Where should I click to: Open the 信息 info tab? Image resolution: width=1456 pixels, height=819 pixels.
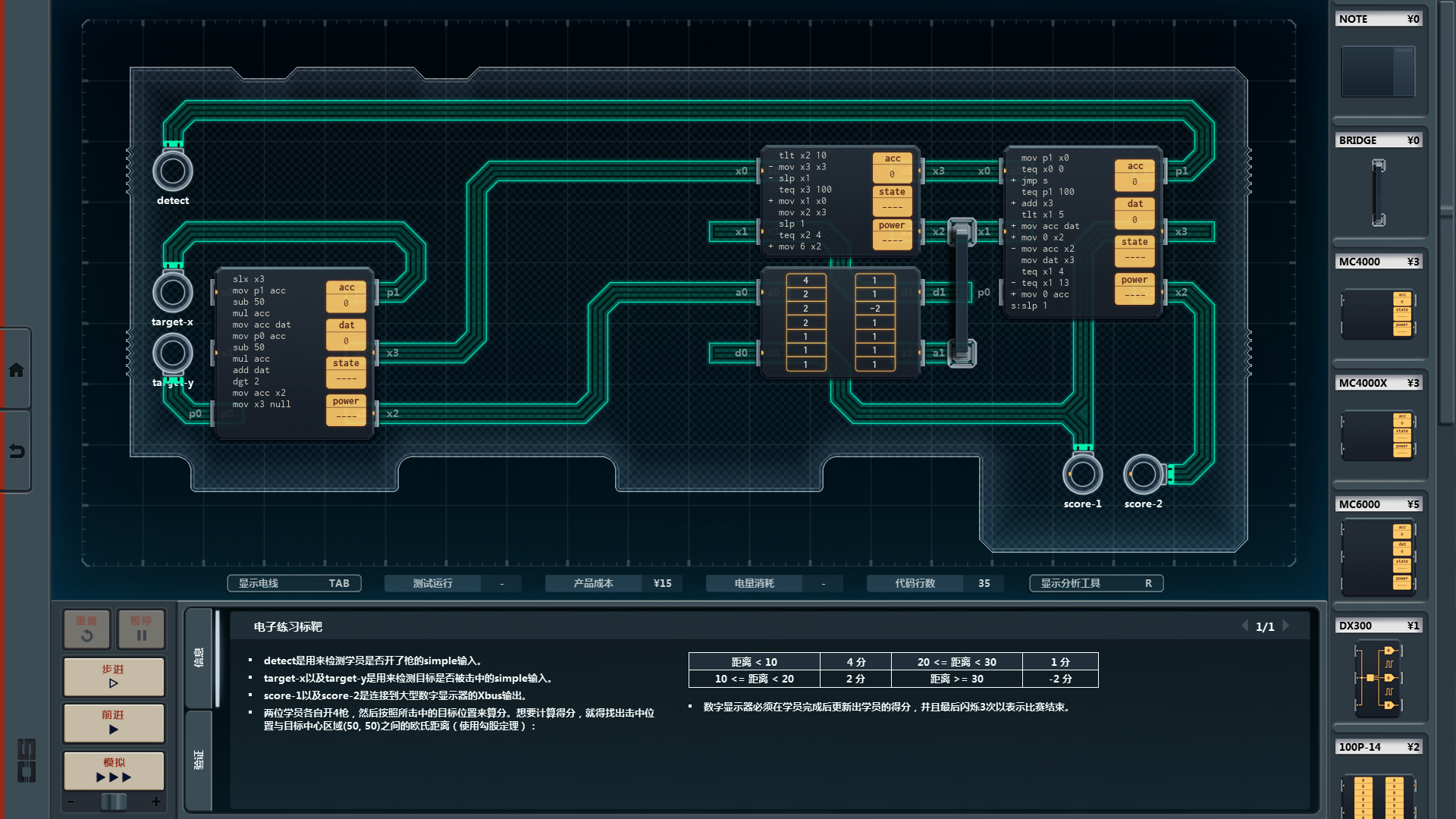pyautogui.click(x=199, y=657)
